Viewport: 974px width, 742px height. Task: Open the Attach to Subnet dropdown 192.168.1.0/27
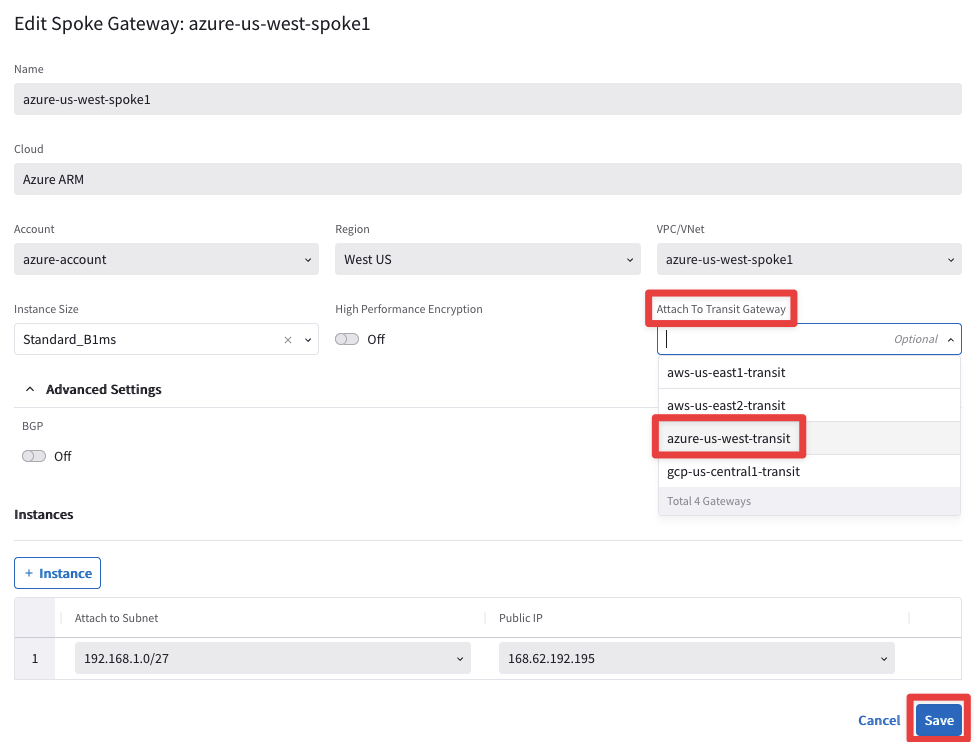tap(272, 659)
